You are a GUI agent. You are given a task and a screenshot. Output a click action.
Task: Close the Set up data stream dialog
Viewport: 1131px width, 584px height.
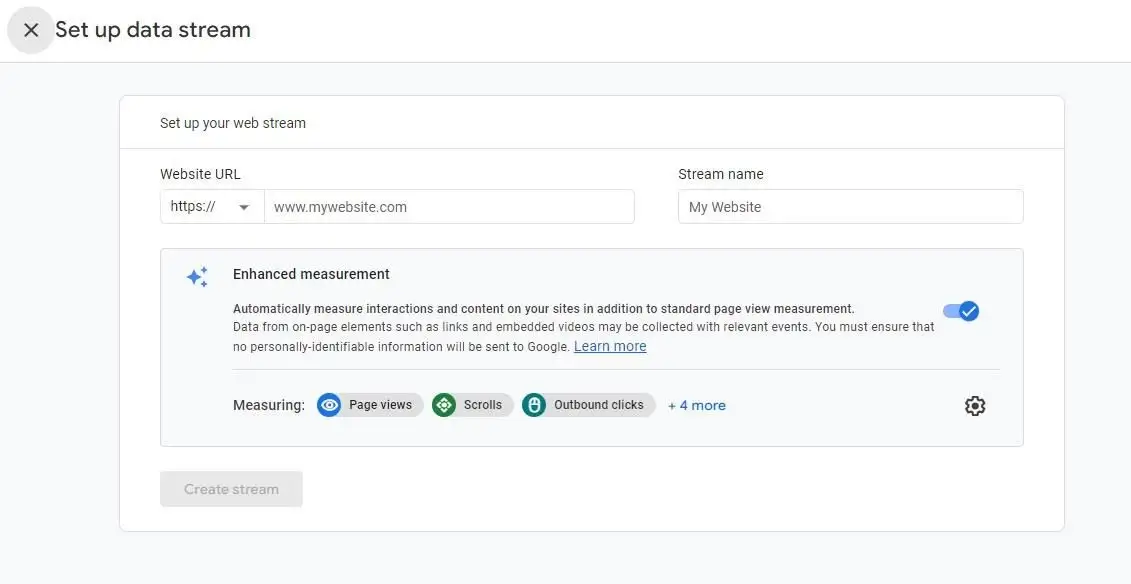pos(30,30)
